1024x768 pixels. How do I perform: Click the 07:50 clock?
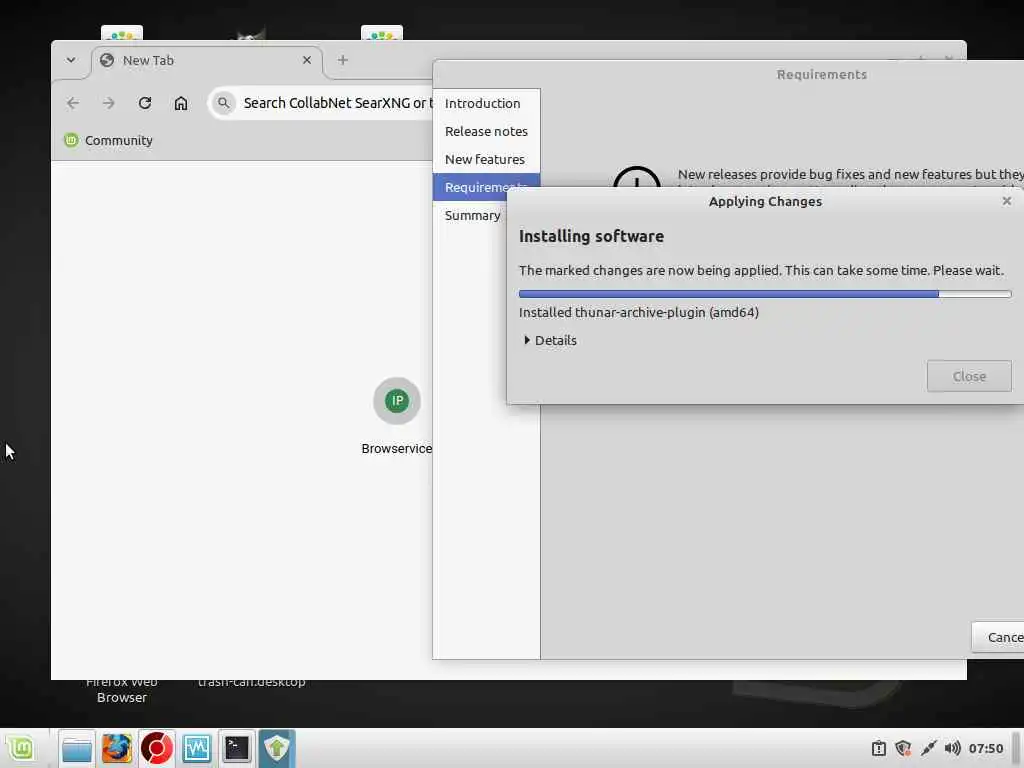[x=985, y=748]
